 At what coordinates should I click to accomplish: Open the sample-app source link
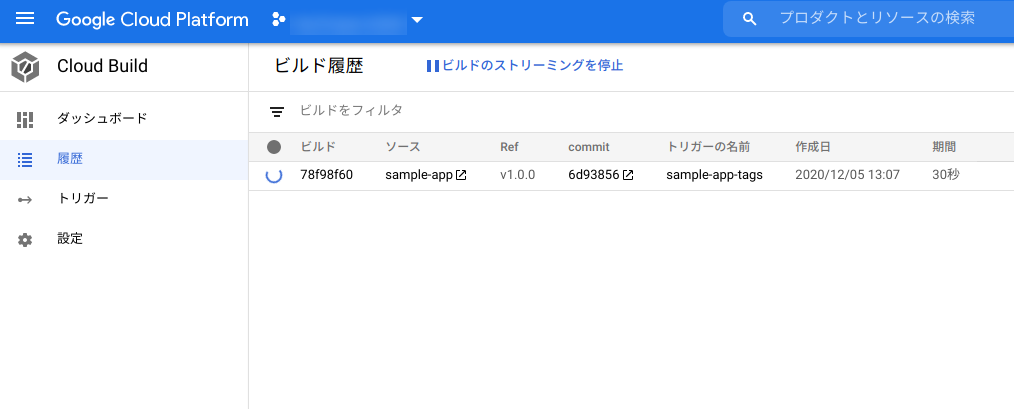(x=418, y=175)
